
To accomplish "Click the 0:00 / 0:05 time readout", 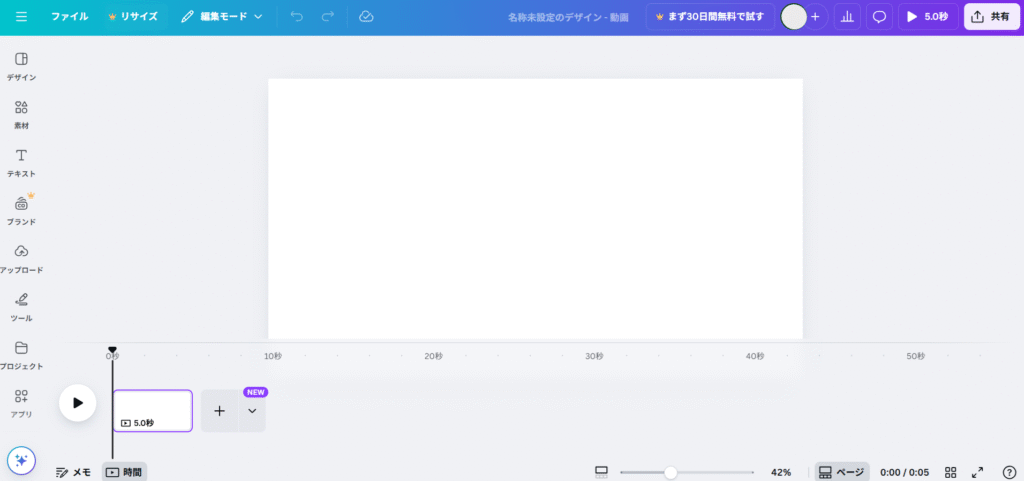I will pyautogui.click(x=904, y=472).
